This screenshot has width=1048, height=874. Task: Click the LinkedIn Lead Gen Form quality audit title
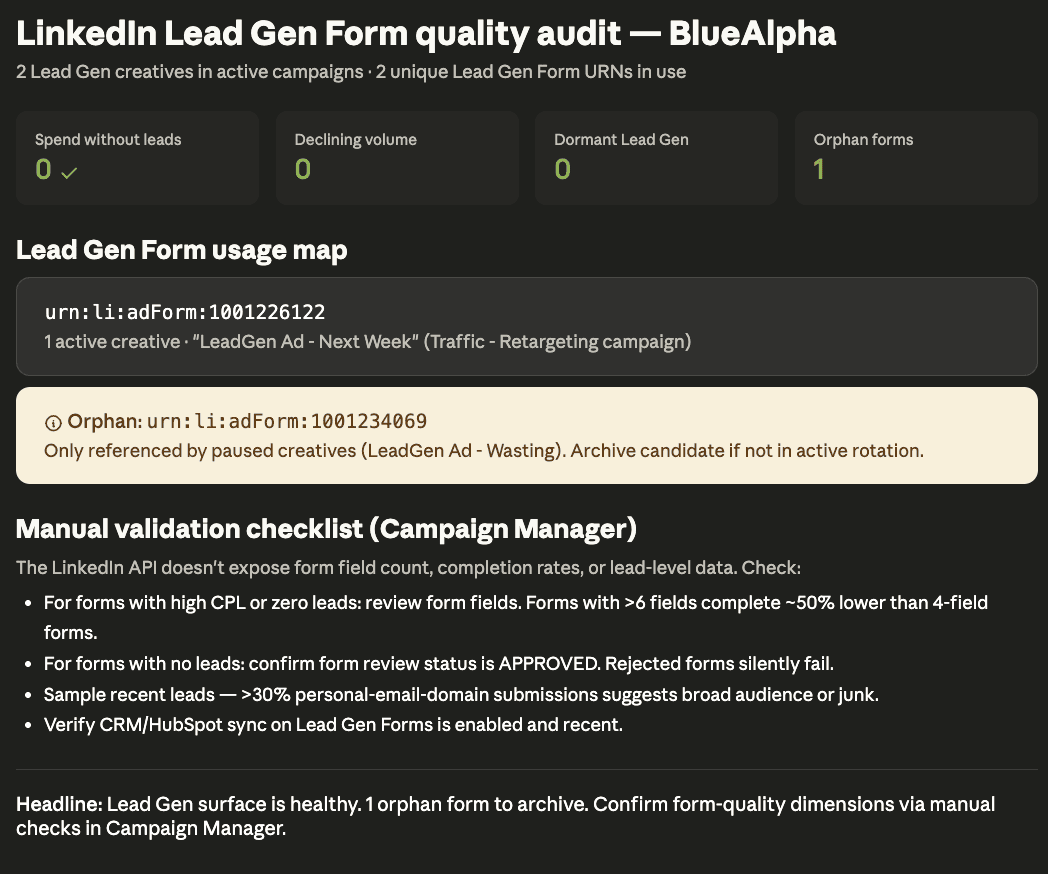click(x=426, y=33)
